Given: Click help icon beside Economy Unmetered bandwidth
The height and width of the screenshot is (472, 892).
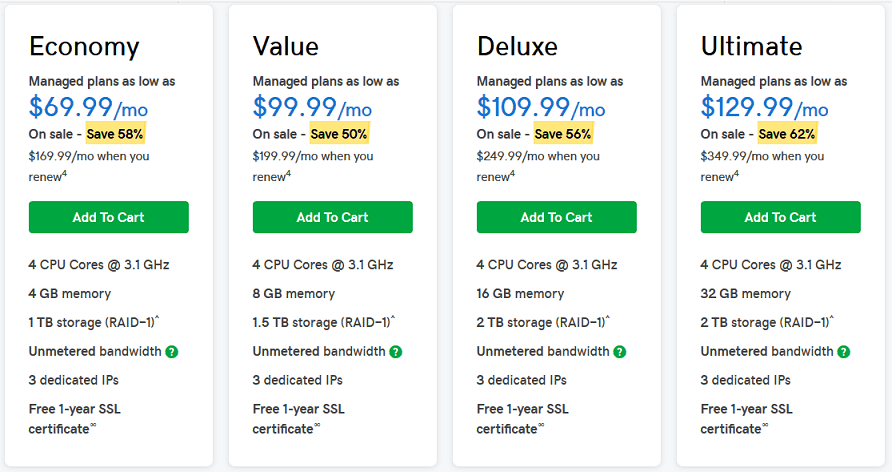Looking at the screenshot, I should click(x=172, y=352).
